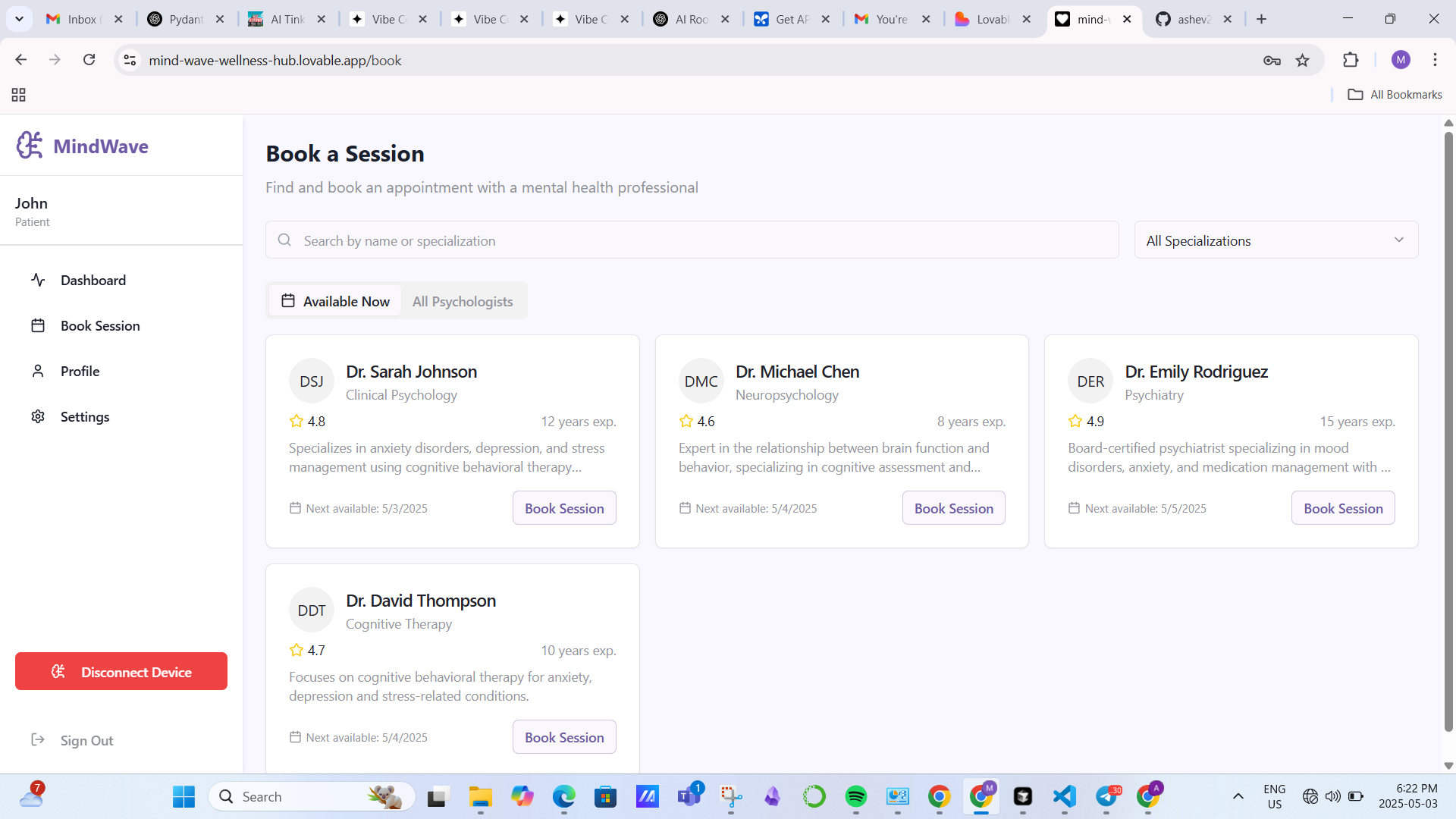Open Chrome tab search dropdown arrow

click(x=19, y=19)
